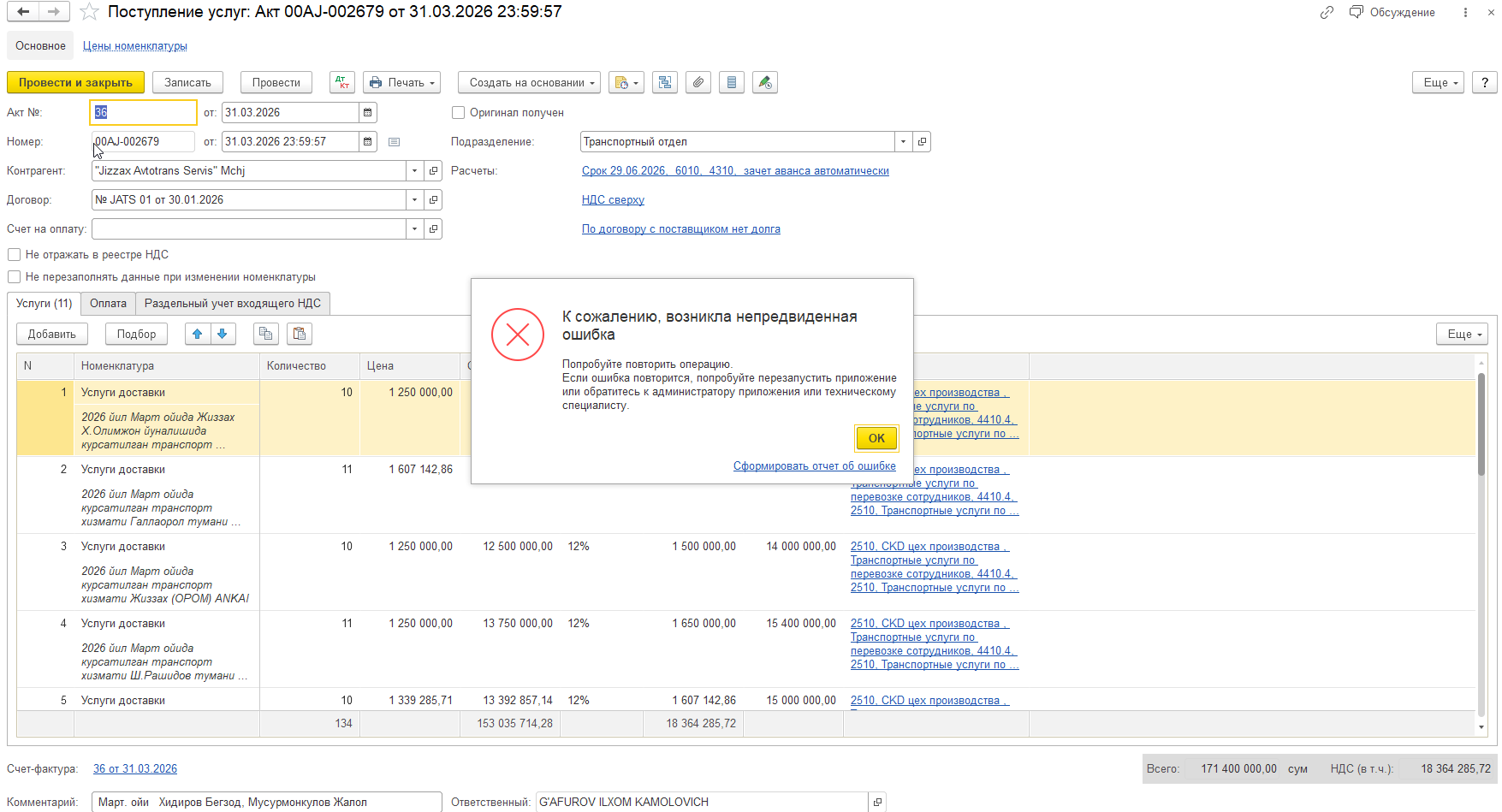Screen dimensions: 1502x812
Task: Open the НДС сверху link
Action: (x=613, y=199)
